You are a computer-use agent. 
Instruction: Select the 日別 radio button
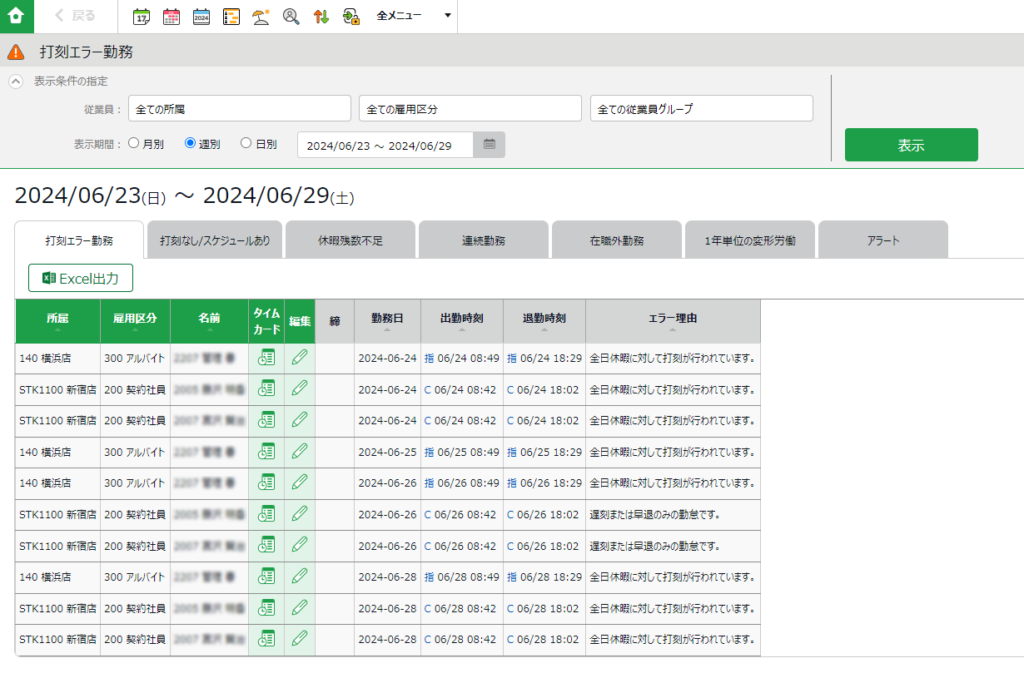click(246, 144)
